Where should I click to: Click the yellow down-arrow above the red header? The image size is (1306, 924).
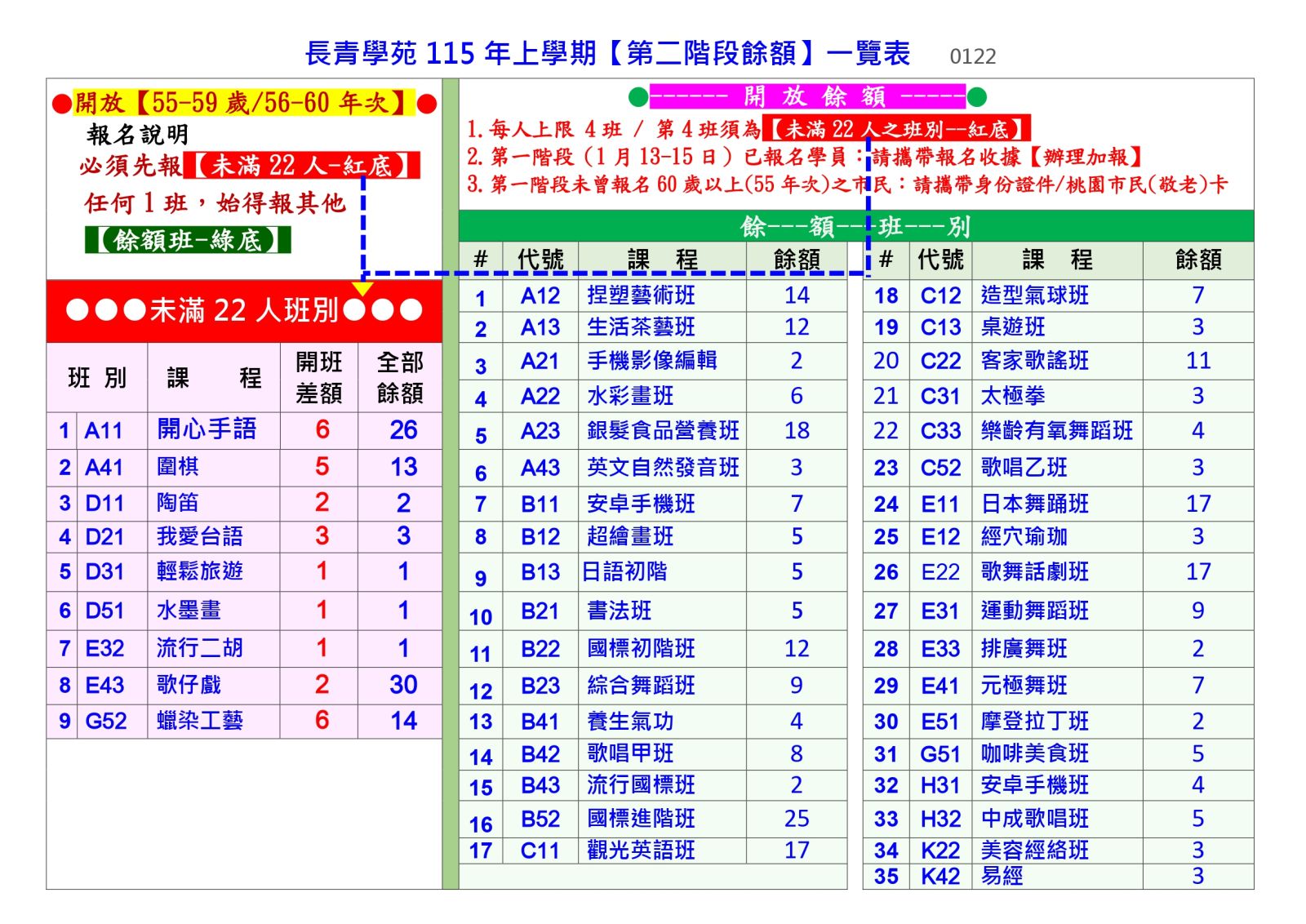click(x=362, y=288)
